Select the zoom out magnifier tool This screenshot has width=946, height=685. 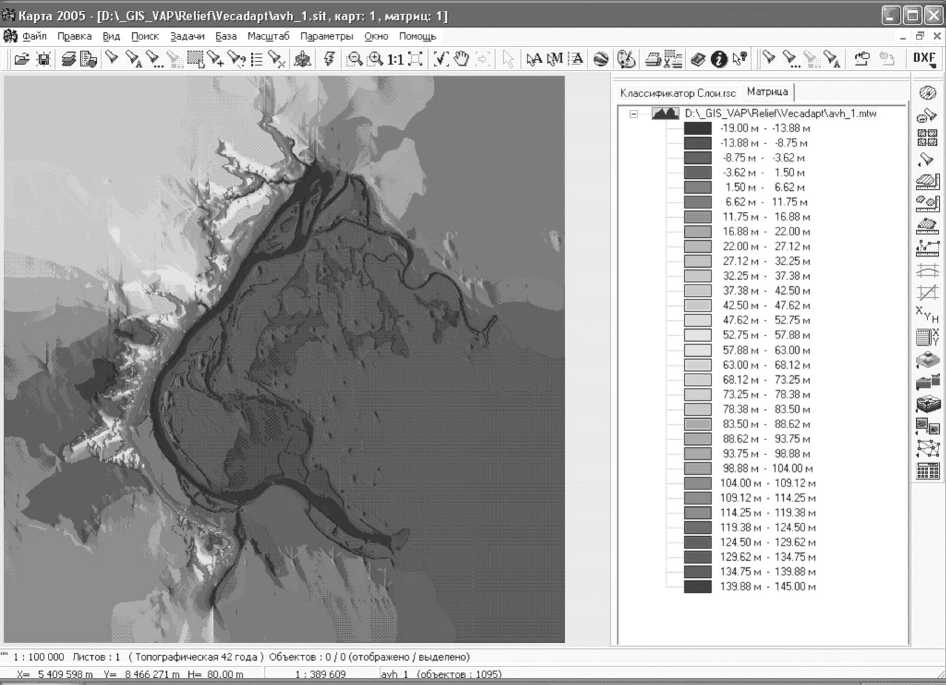pyautogui.click(x=354, y=59)
